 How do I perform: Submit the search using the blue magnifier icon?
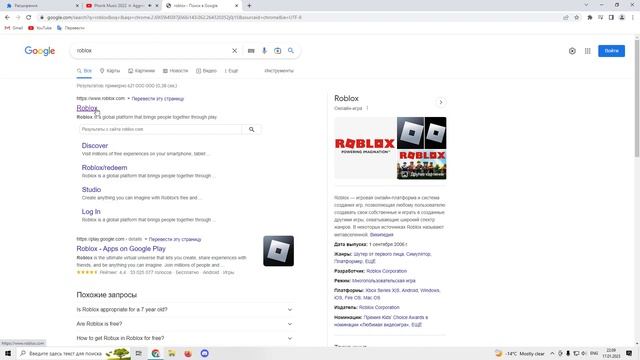[291, 51]
